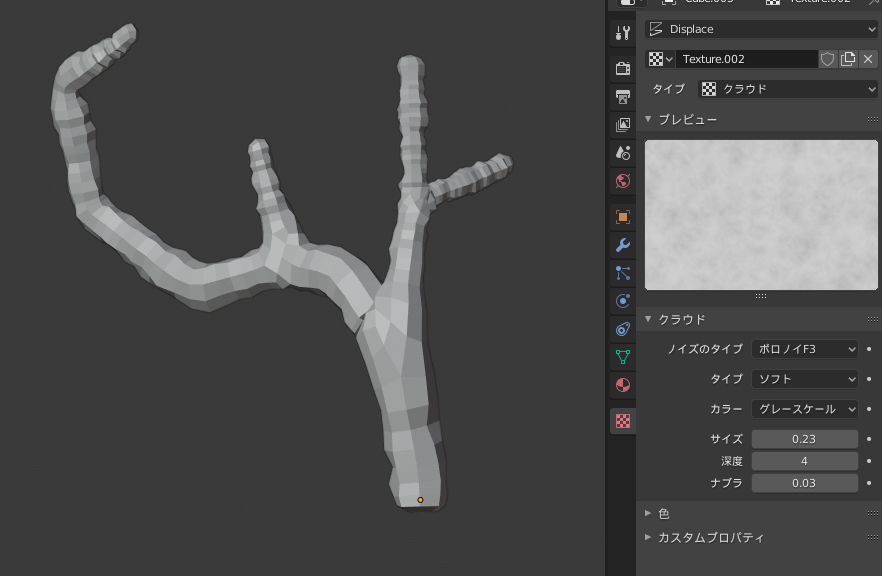Open the World properties tab
Screen dimensions: 882x576
[x=623, y=181]
